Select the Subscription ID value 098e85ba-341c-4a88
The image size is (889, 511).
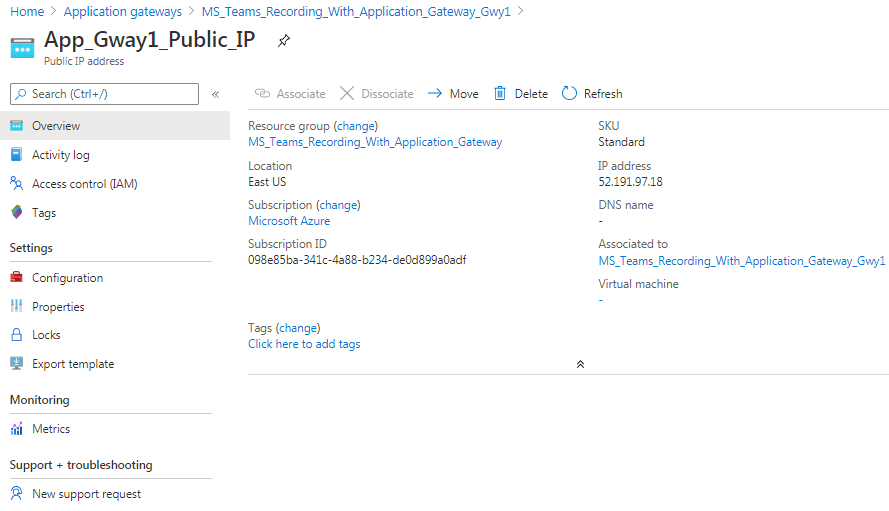[x=357, y=260]
